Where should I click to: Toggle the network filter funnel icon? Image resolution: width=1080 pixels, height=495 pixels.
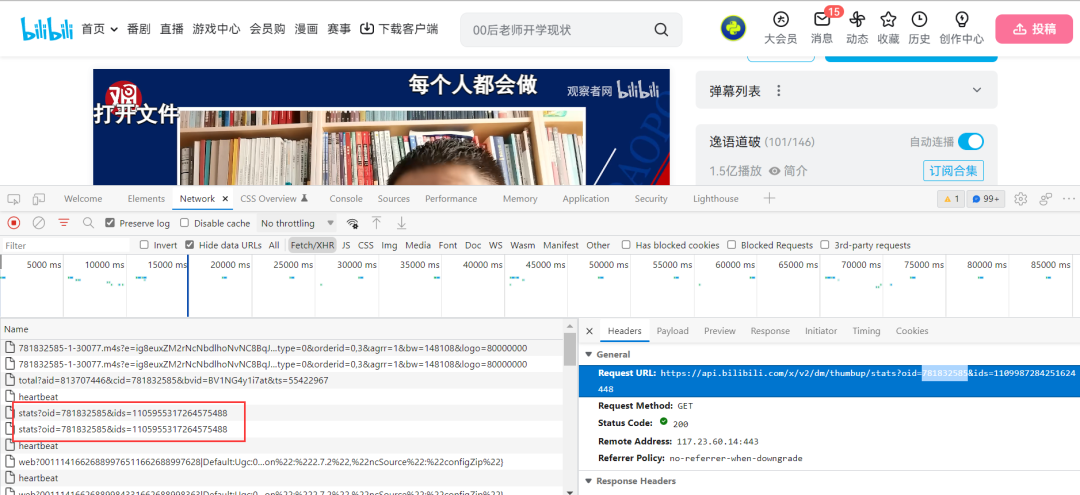64,223
